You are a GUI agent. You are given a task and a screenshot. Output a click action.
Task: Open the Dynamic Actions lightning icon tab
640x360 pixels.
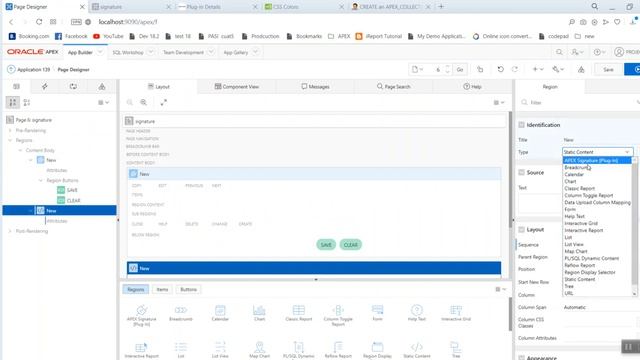coord(44,87)
